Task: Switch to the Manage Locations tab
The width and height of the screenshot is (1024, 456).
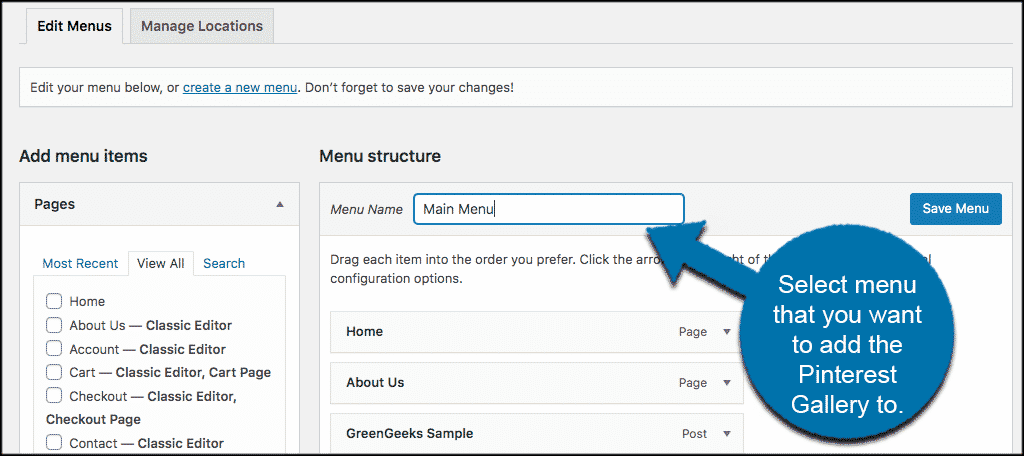Action: coord(202,26)
